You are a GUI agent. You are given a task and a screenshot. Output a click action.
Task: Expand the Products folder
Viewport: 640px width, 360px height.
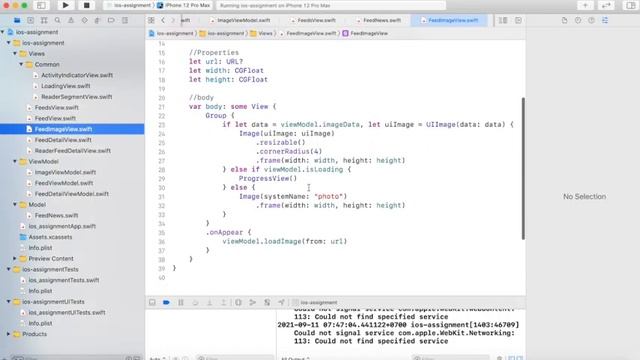coord(9,334)
